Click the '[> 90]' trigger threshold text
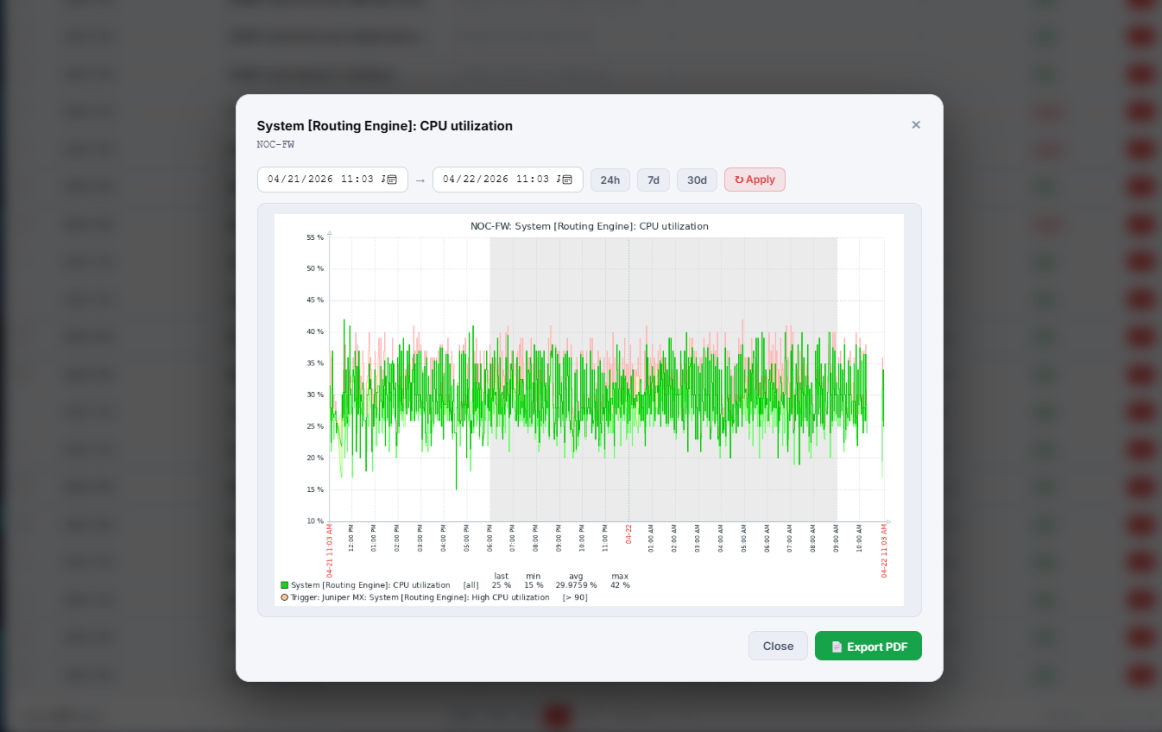 (x=575, y=597)
